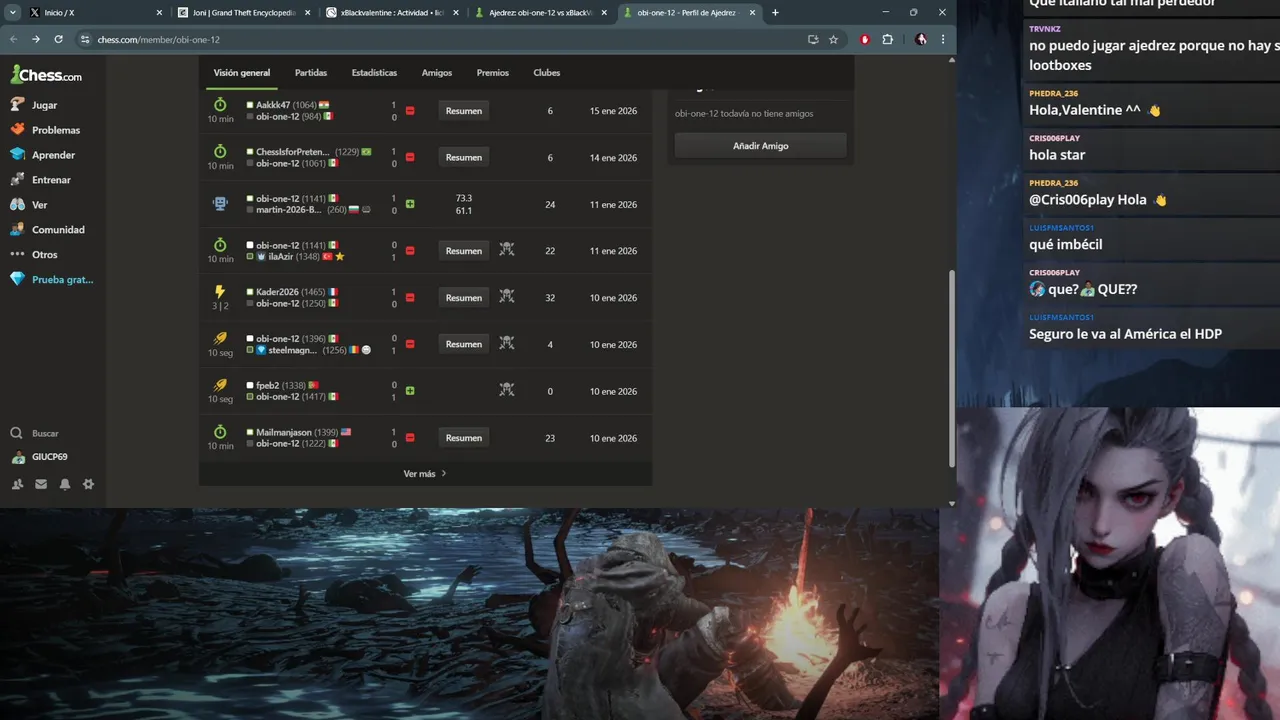Image resolution: width=1280 pixels, height=720 pixels.
Task: Click the browser reload button
Action: point(58,39)
